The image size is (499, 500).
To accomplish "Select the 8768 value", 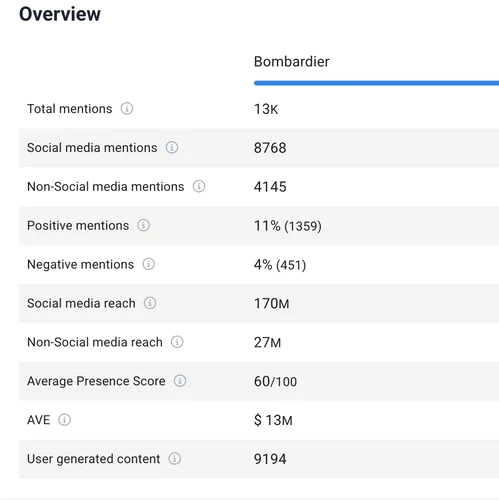I will [270, 148].
